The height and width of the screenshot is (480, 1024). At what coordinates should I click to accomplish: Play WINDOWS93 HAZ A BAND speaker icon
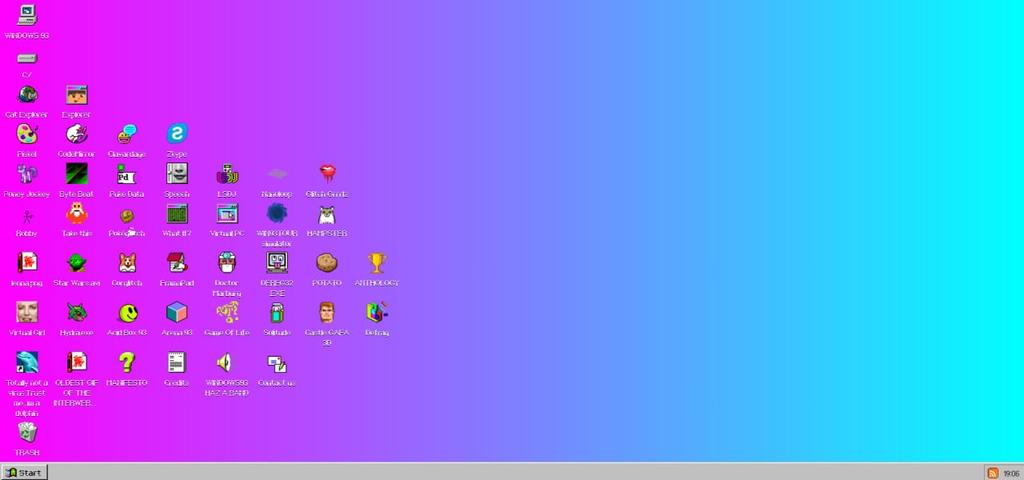(227, 362)
